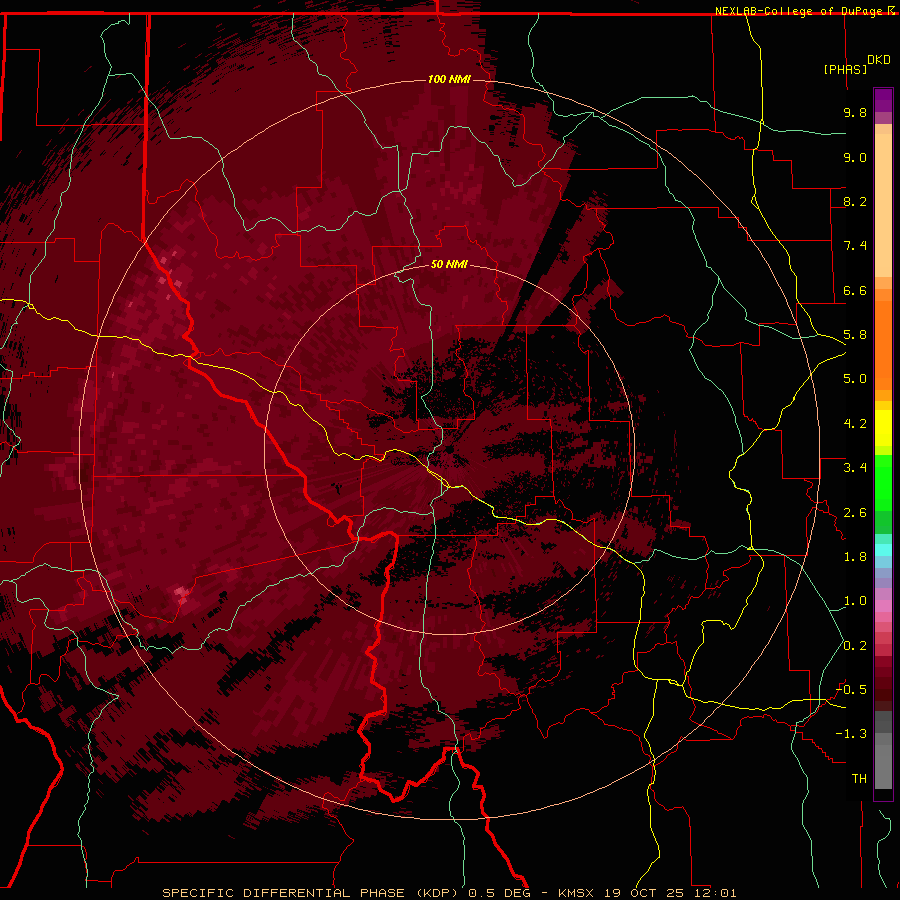Click the 12:01 timestamp in caption
The height and width of the screenshot is (900, 900).
click(x=716, y=893)
